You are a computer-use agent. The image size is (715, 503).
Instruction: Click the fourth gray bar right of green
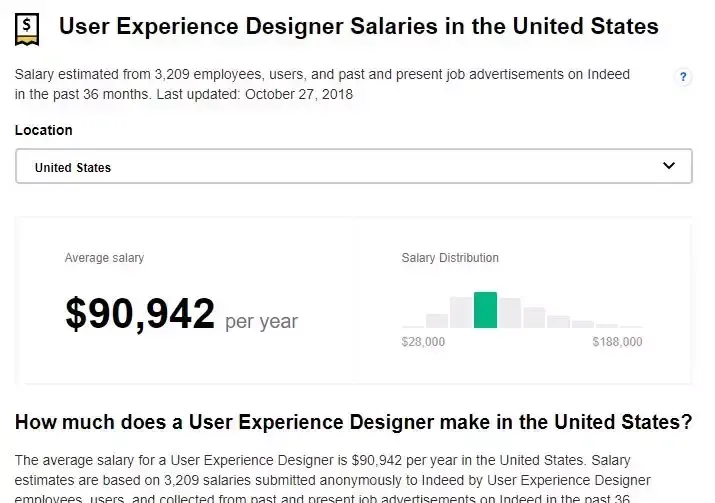click(x=582, y=324)
